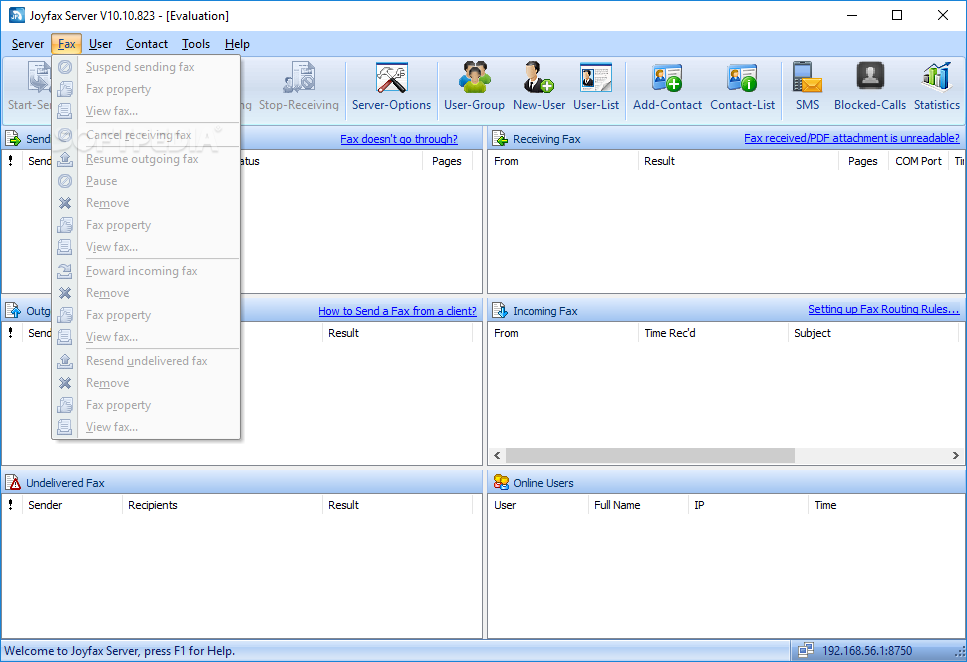Click icon beside Pause menu entry

pyautogui.click(x=65, y=181)
